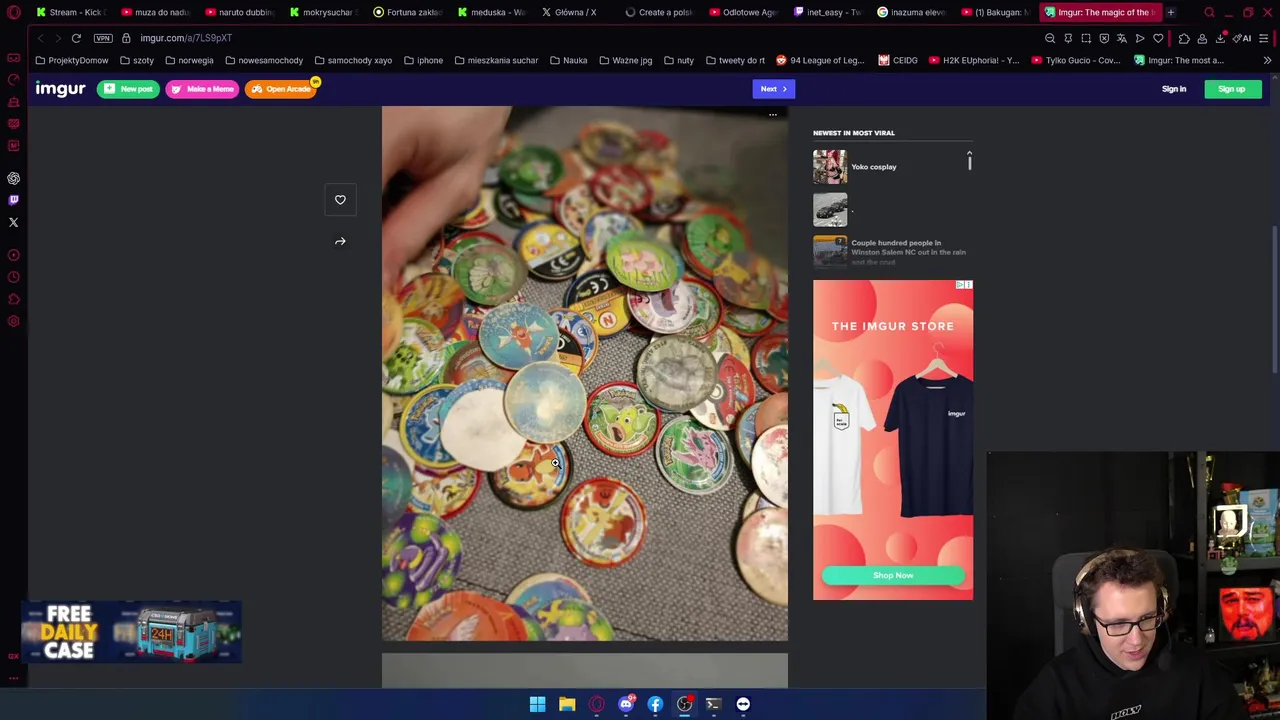Search tabs with magnifier in title bar
The image size is (1280, 720).
1209,12
